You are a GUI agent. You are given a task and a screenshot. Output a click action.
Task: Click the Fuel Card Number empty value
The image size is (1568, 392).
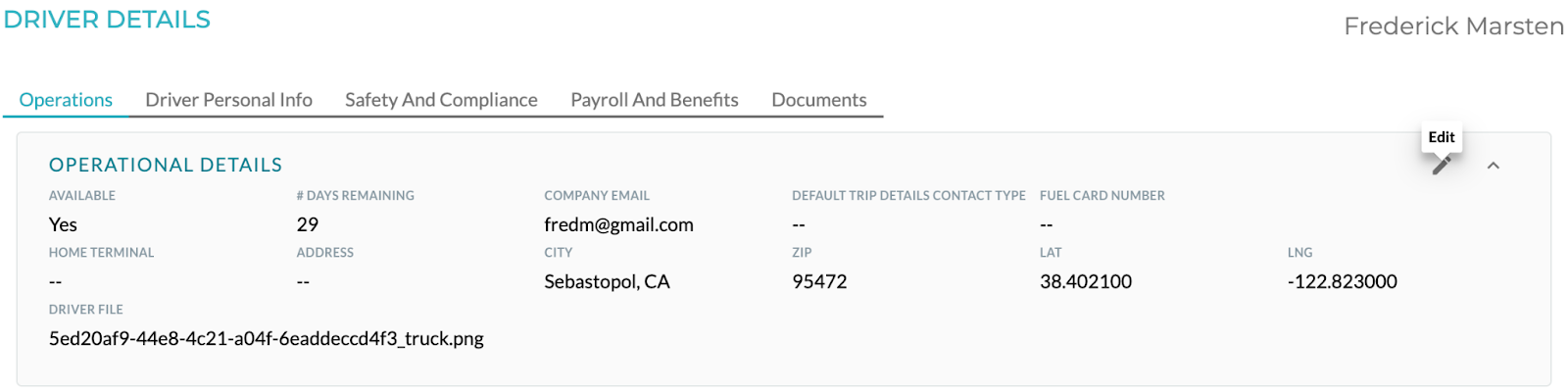click(x=1047, y=225)
